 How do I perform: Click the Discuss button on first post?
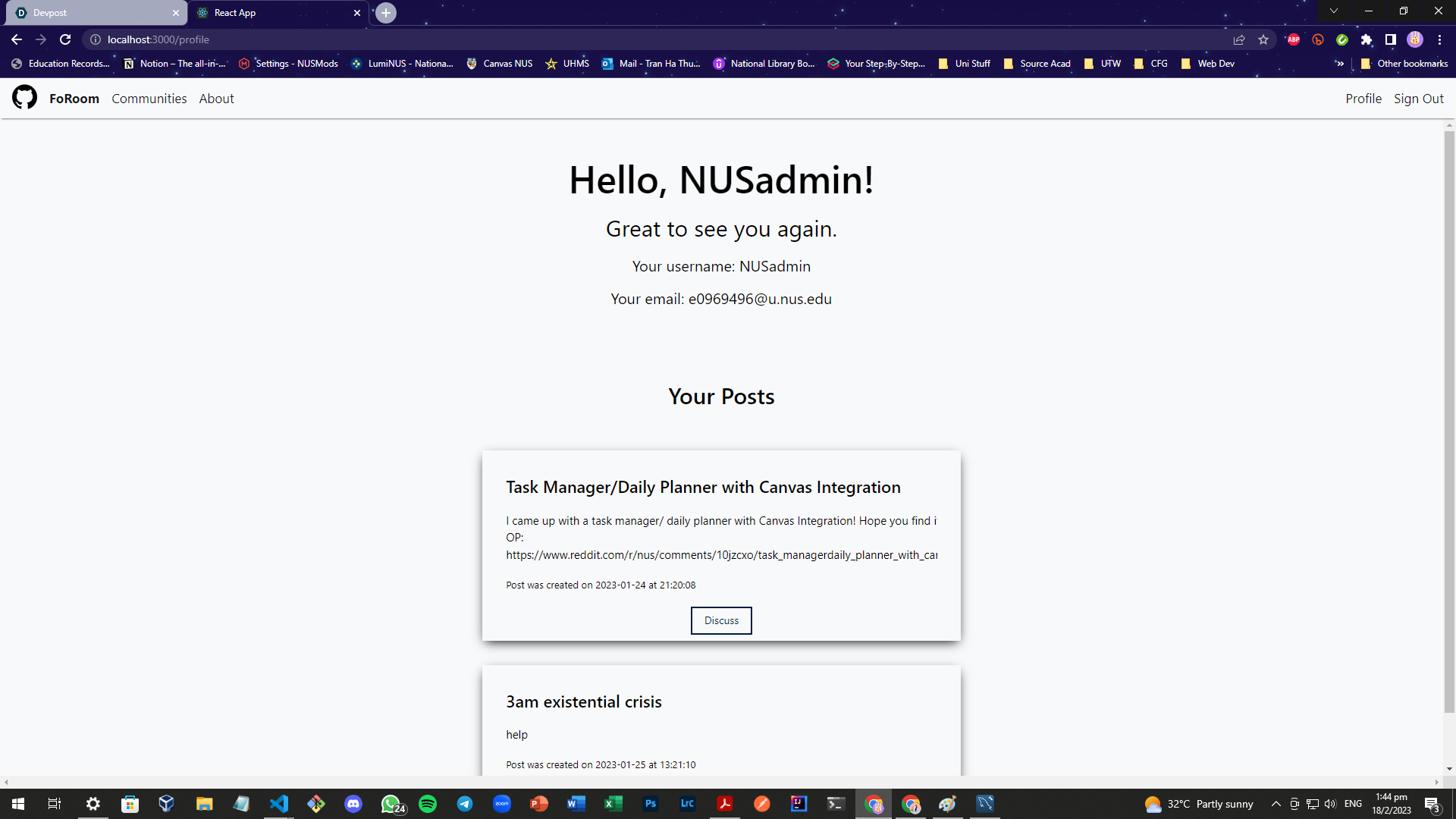click(720, 620)
